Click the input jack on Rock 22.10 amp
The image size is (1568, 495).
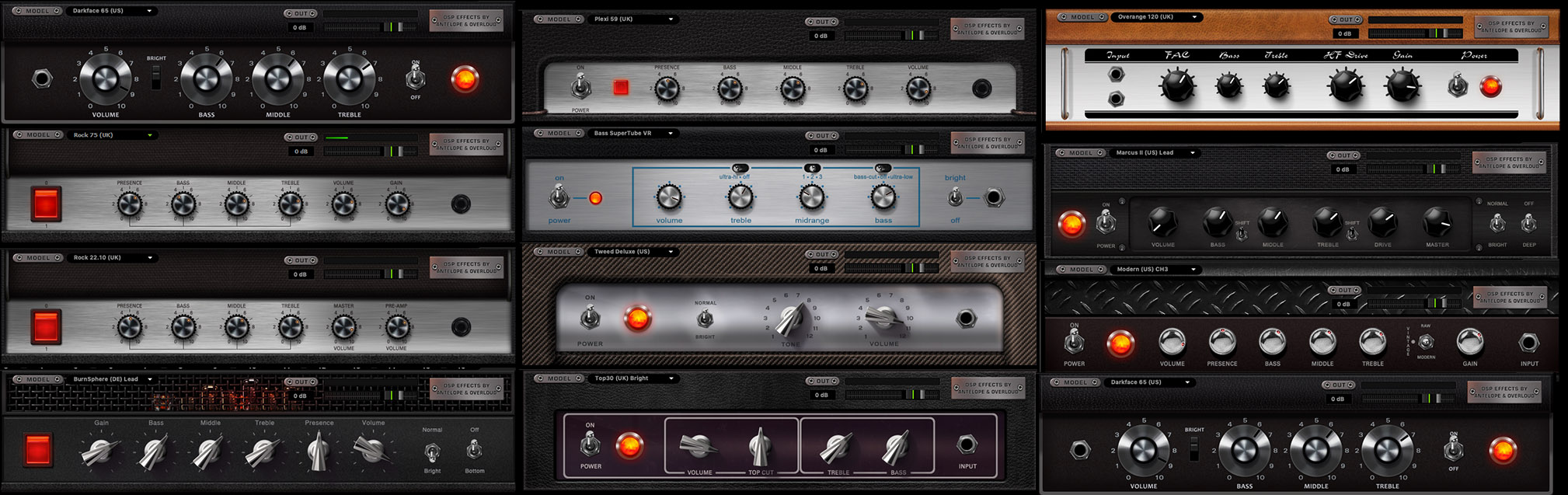point(462,327)
